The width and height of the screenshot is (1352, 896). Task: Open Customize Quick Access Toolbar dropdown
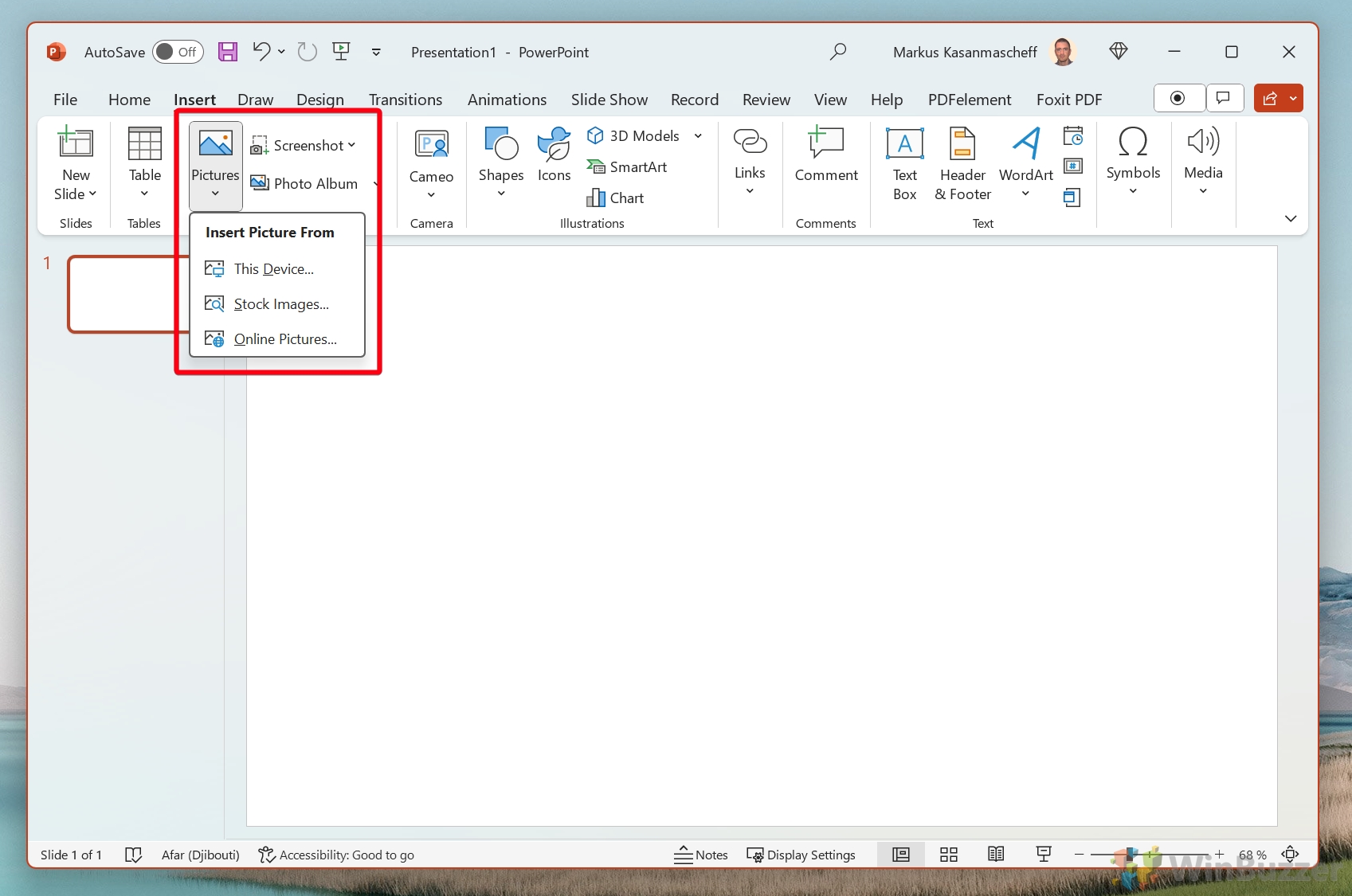(x=376, y=52)
